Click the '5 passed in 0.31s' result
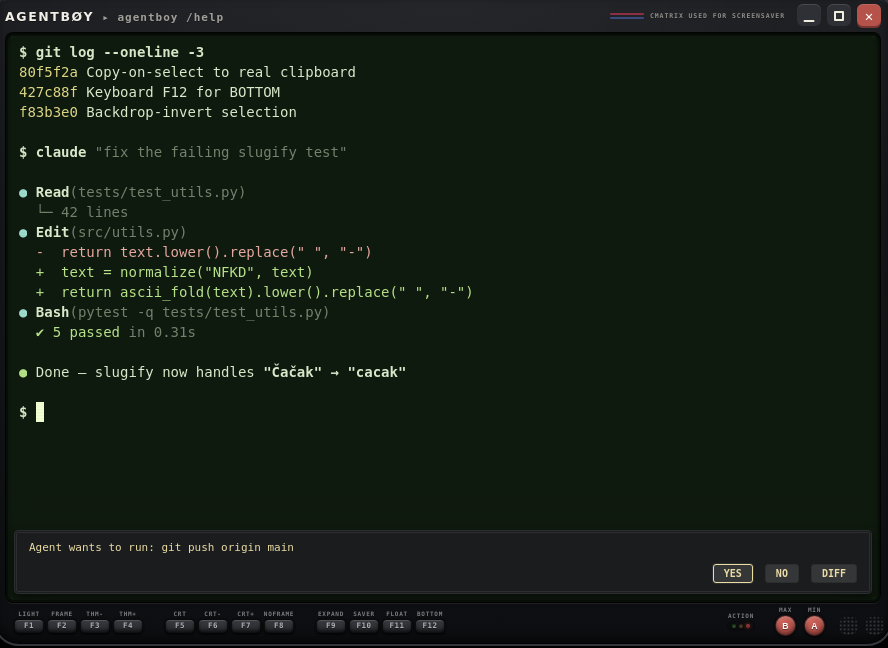This screenshot has height=648, width=888. [116, 332]
